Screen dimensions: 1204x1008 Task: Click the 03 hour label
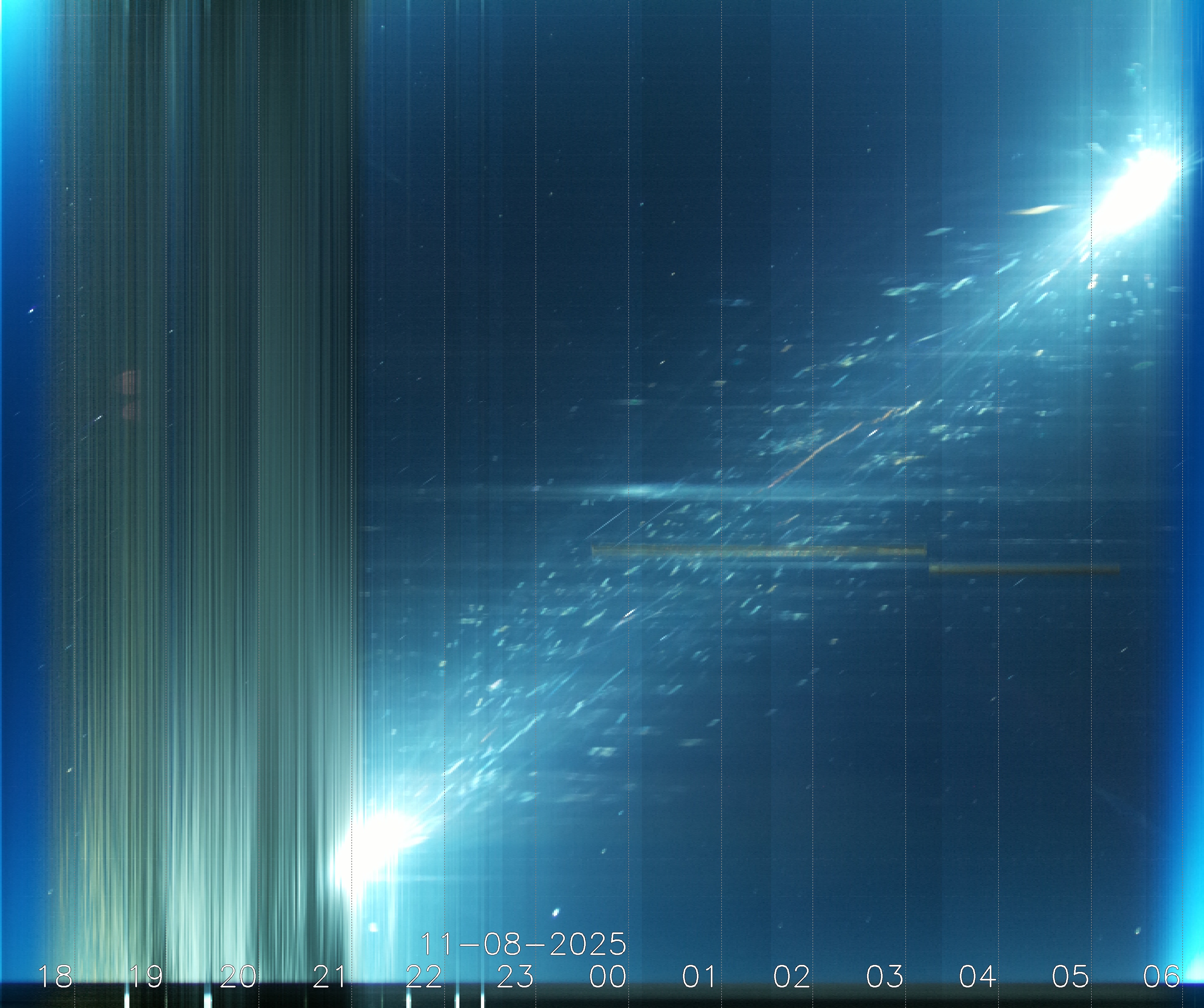[885, 976]
